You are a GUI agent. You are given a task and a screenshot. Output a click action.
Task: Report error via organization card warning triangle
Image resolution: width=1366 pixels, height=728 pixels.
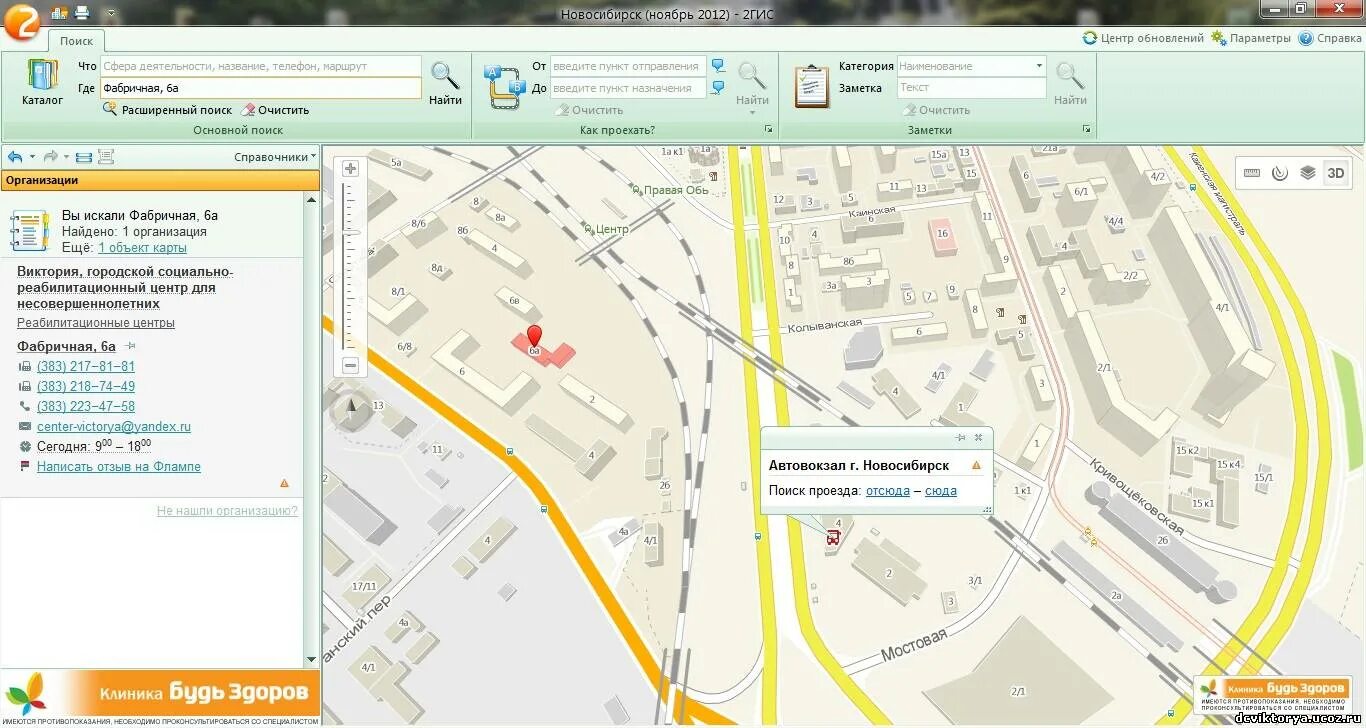pyautogui.click(x=284, y=483)
